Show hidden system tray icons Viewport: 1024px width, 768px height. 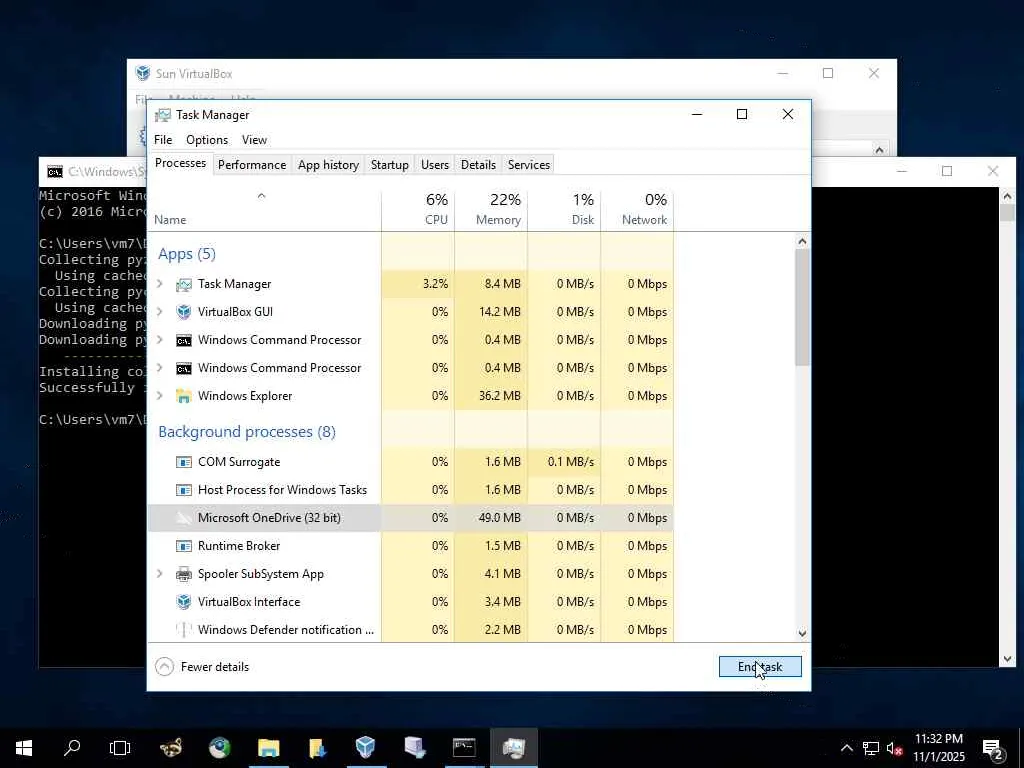[846, 748]
